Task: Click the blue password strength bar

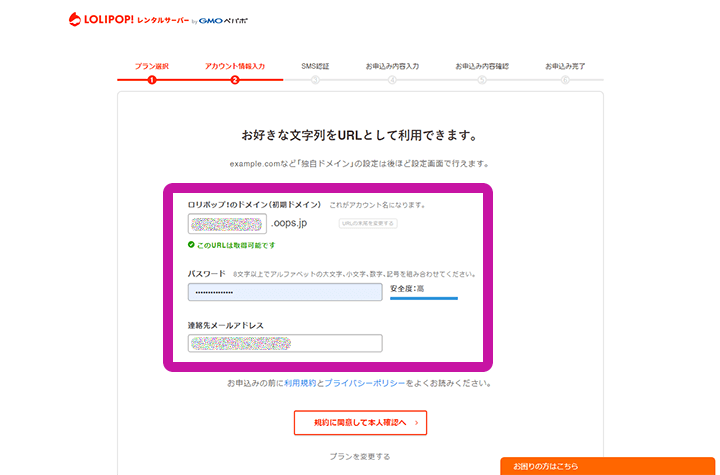Action: click(x=423, y=297)
